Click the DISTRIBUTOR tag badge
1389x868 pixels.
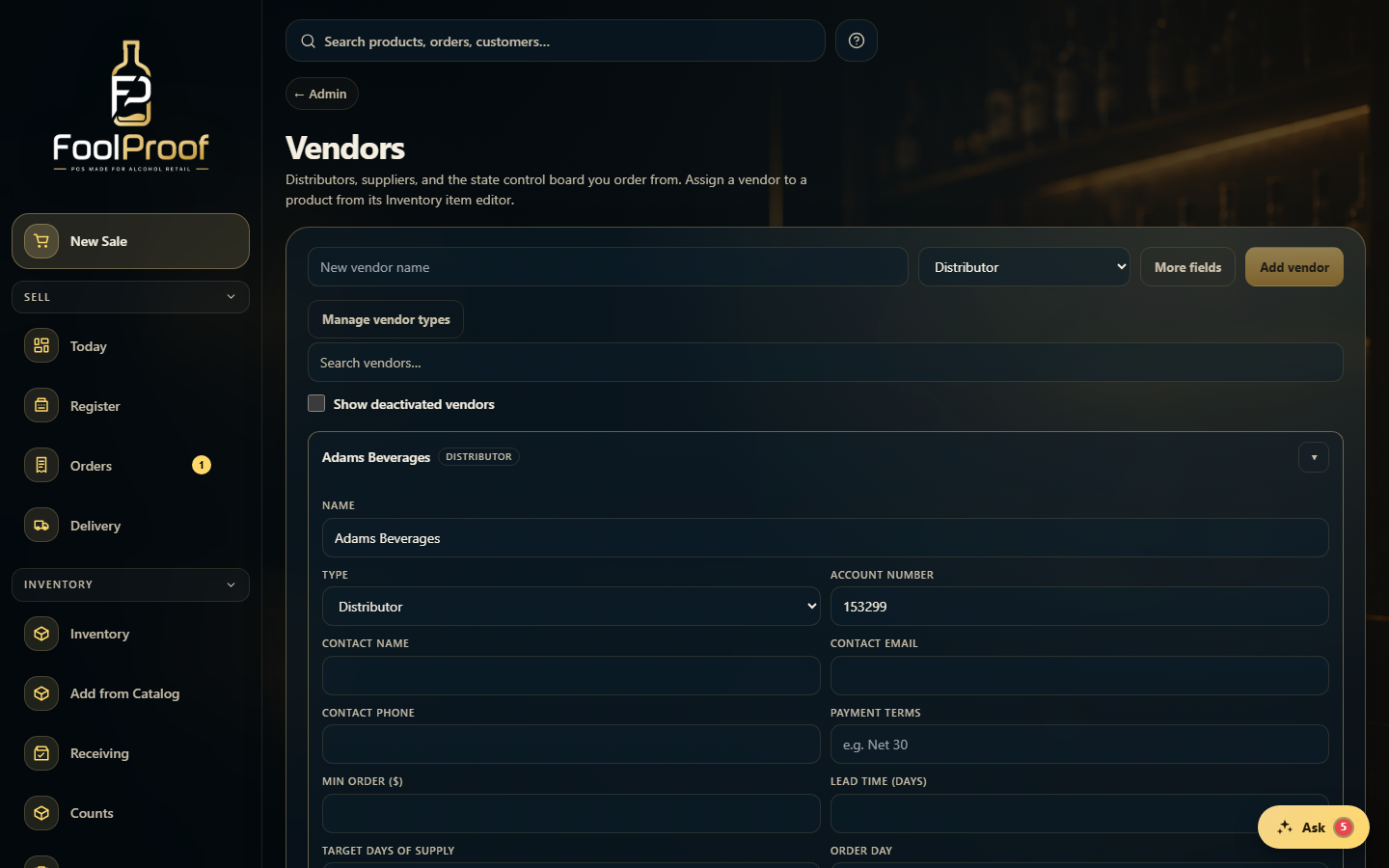tap(479, 457)
